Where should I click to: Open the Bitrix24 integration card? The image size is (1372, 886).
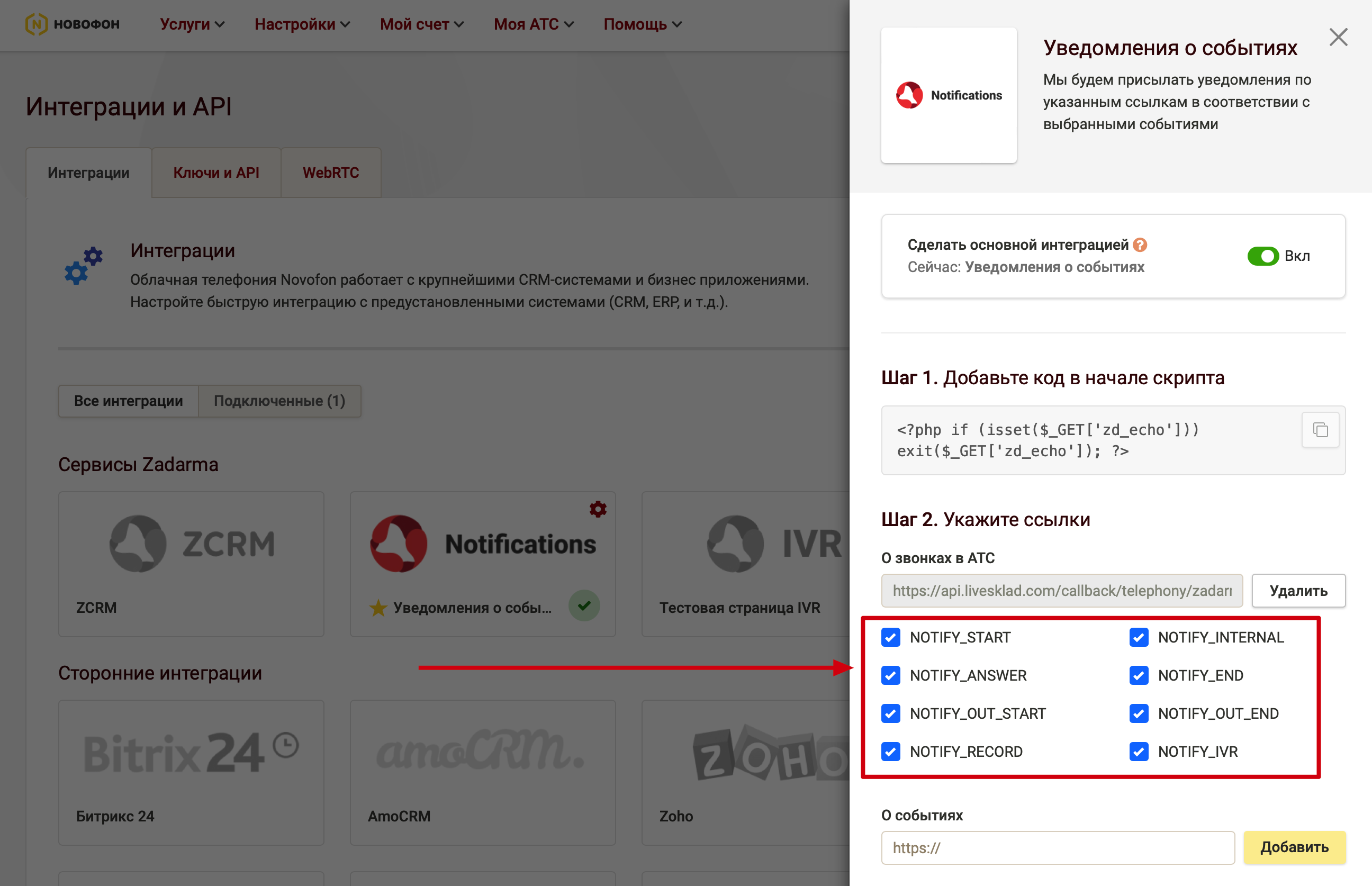tap(191, 773)
